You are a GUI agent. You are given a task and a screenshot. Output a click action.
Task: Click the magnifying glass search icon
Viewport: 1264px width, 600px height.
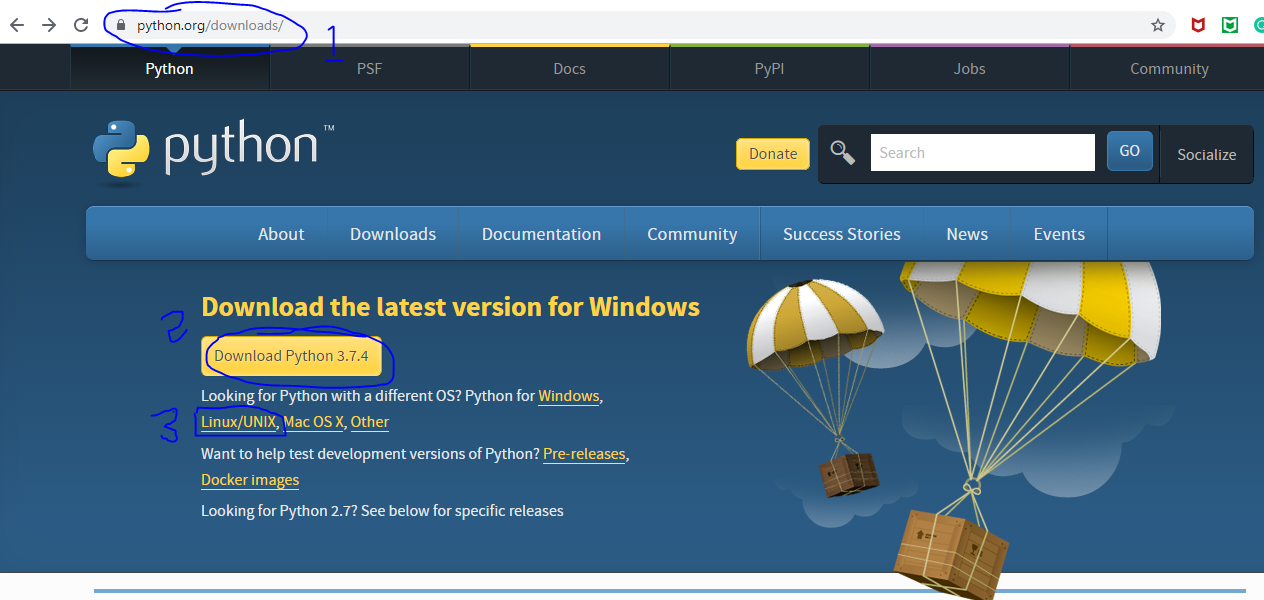(x=843, y=152)
